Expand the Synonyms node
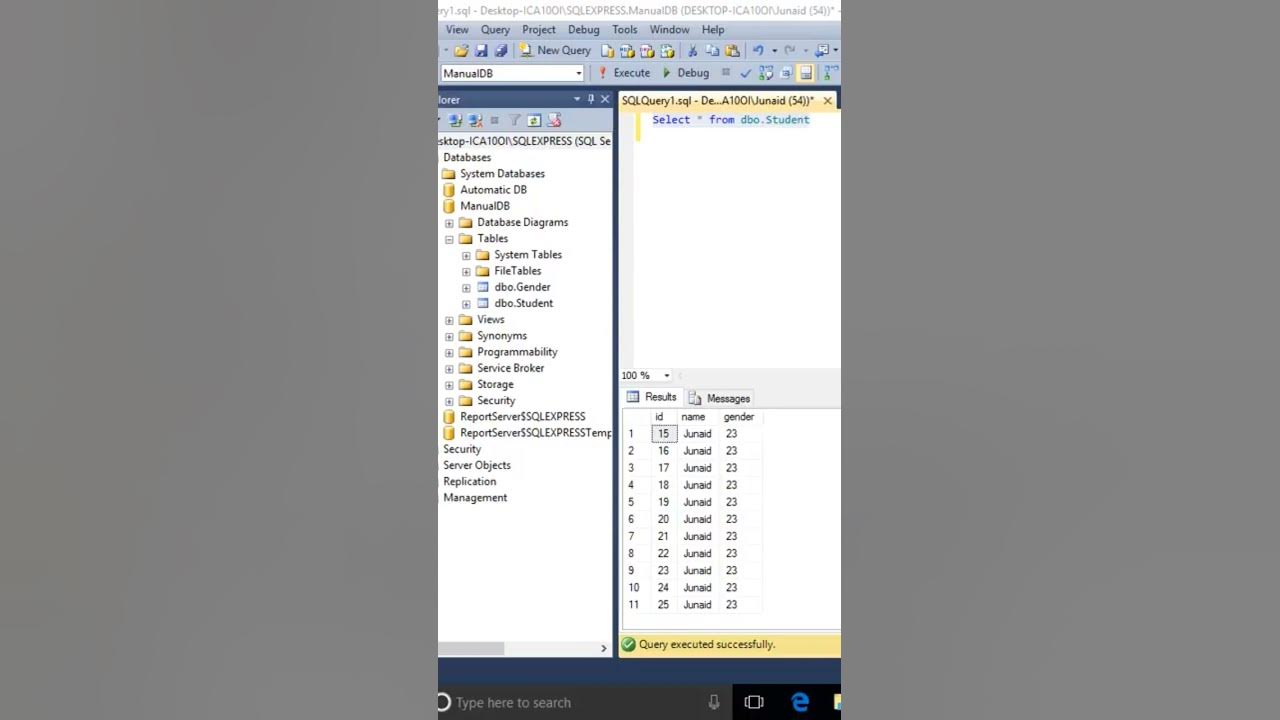Image resolution: width=1280 pixels, height=720 pixels. pyautogui.click(x=449, y=336)
